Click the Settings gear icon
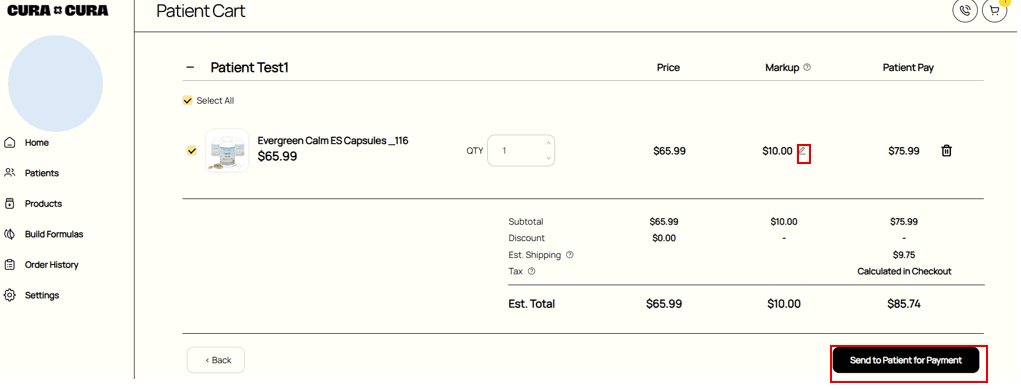 (x=10, y=295)
